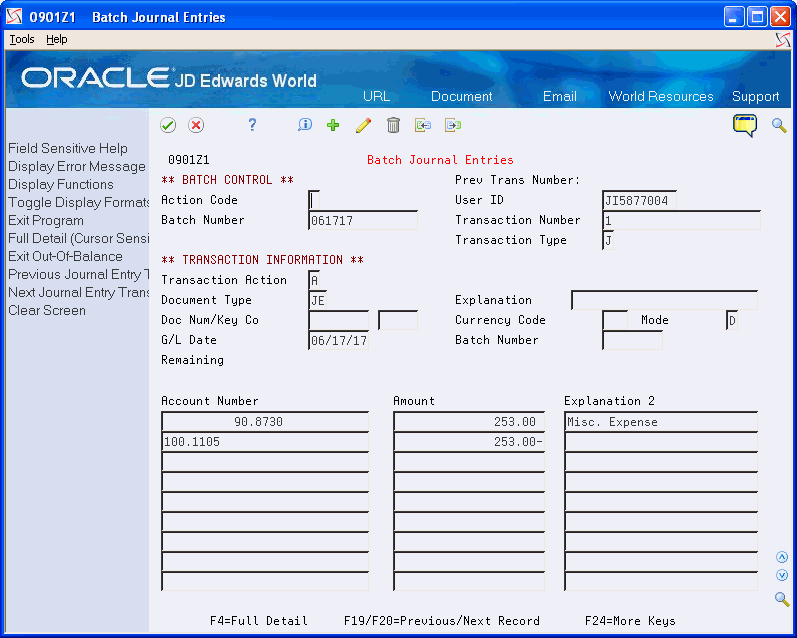Click F4=Full Detail function key text
The image size is (797, 638).
pos(259,621)
